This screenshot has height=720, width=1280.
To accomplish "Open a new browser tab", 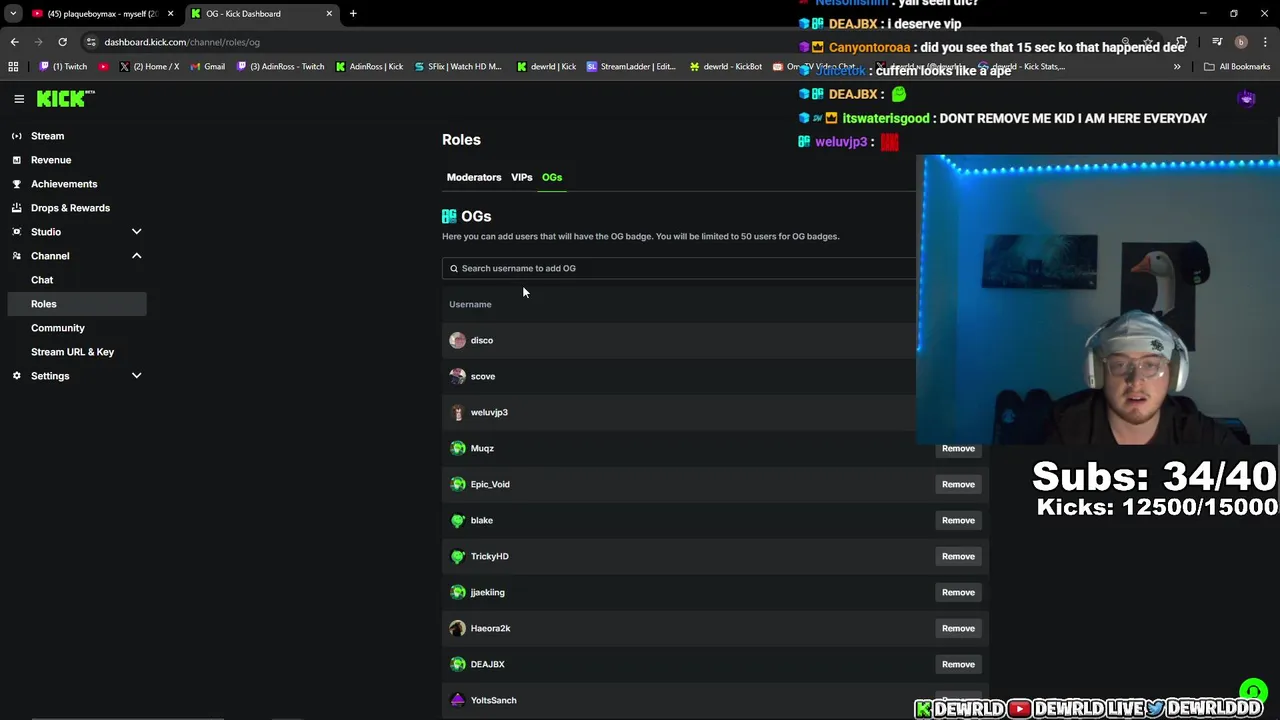I will (353, 14).
